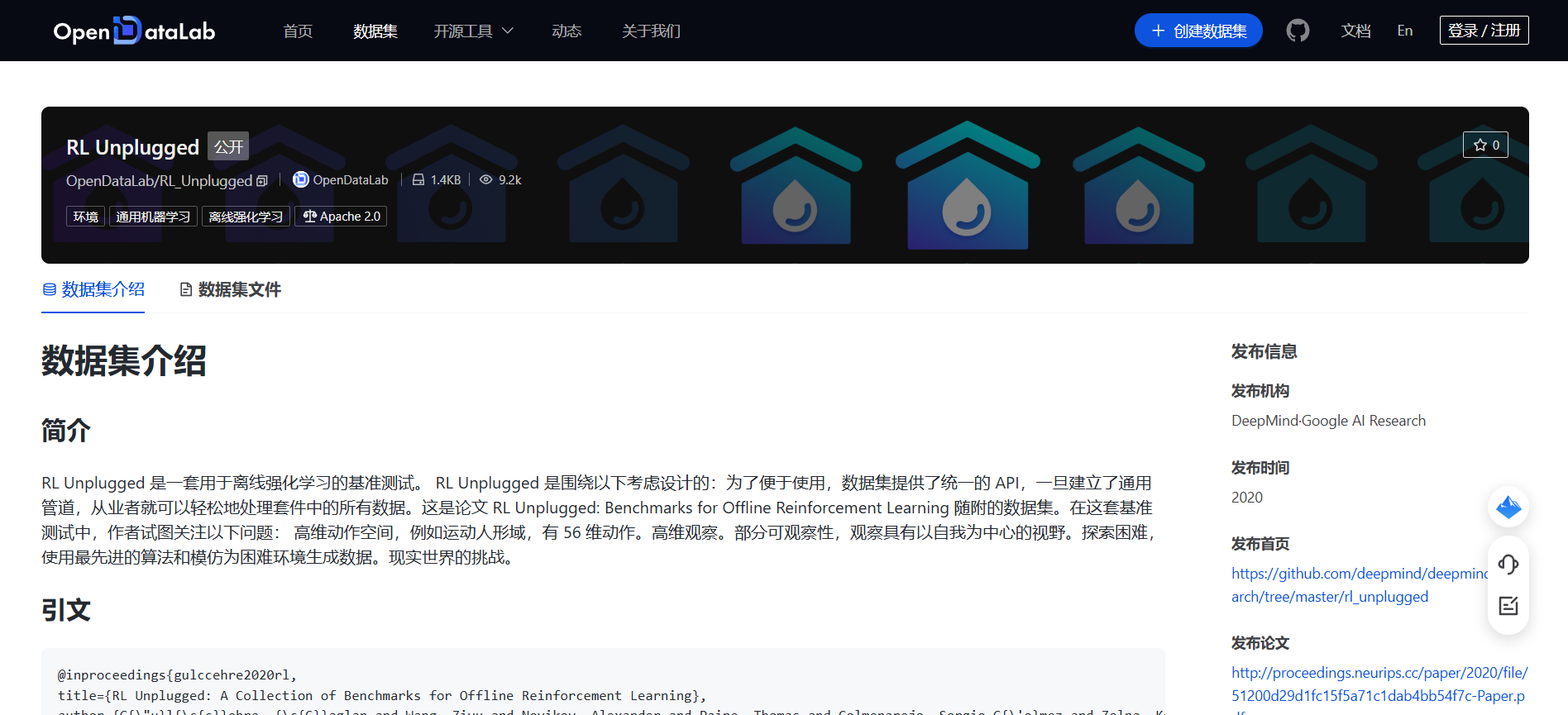This screenshot has height=715, width=1568.
Task: Click the DeepMind·Google AI Research text
Action: tap(1328, 421)
